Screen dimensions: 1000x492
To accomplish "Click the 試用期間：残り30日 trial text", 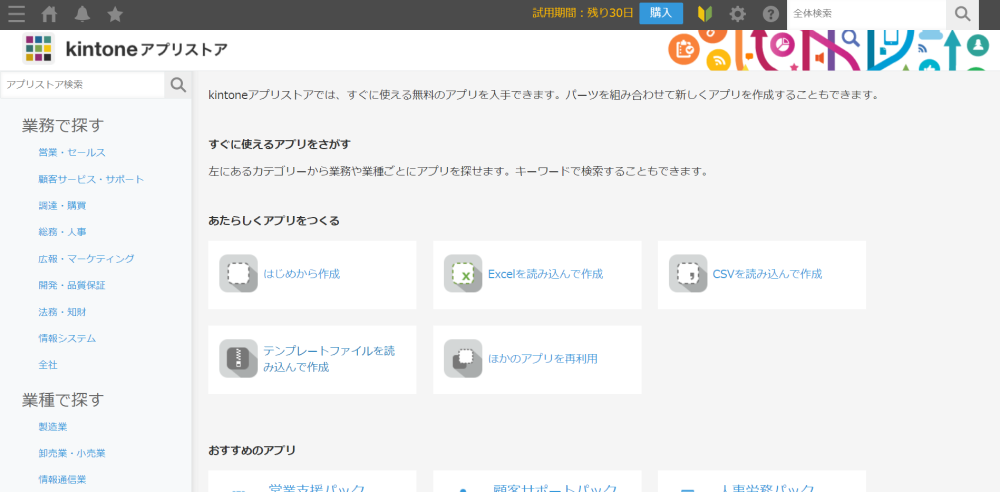I will click(583, 13).
